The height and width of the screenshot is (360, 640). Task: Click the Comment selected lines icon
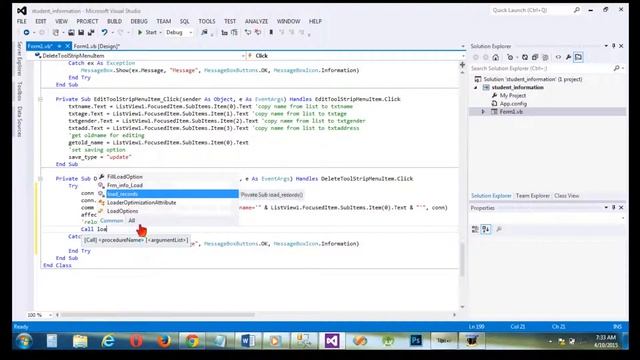click(248, 32)
